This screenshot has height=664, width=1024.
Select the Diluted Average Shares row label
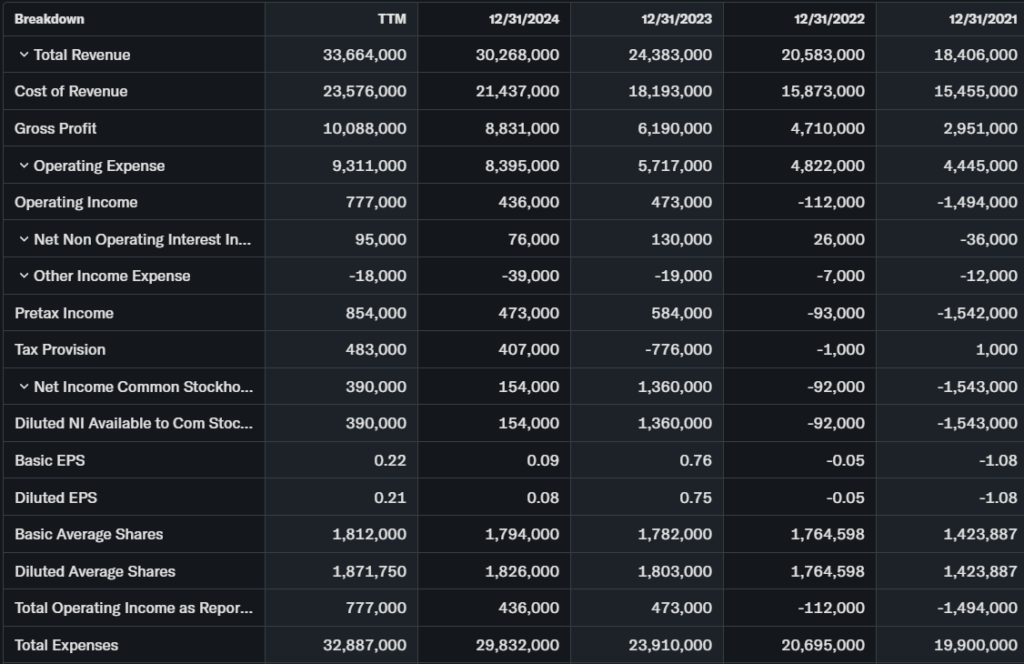(x=95, y=571)
